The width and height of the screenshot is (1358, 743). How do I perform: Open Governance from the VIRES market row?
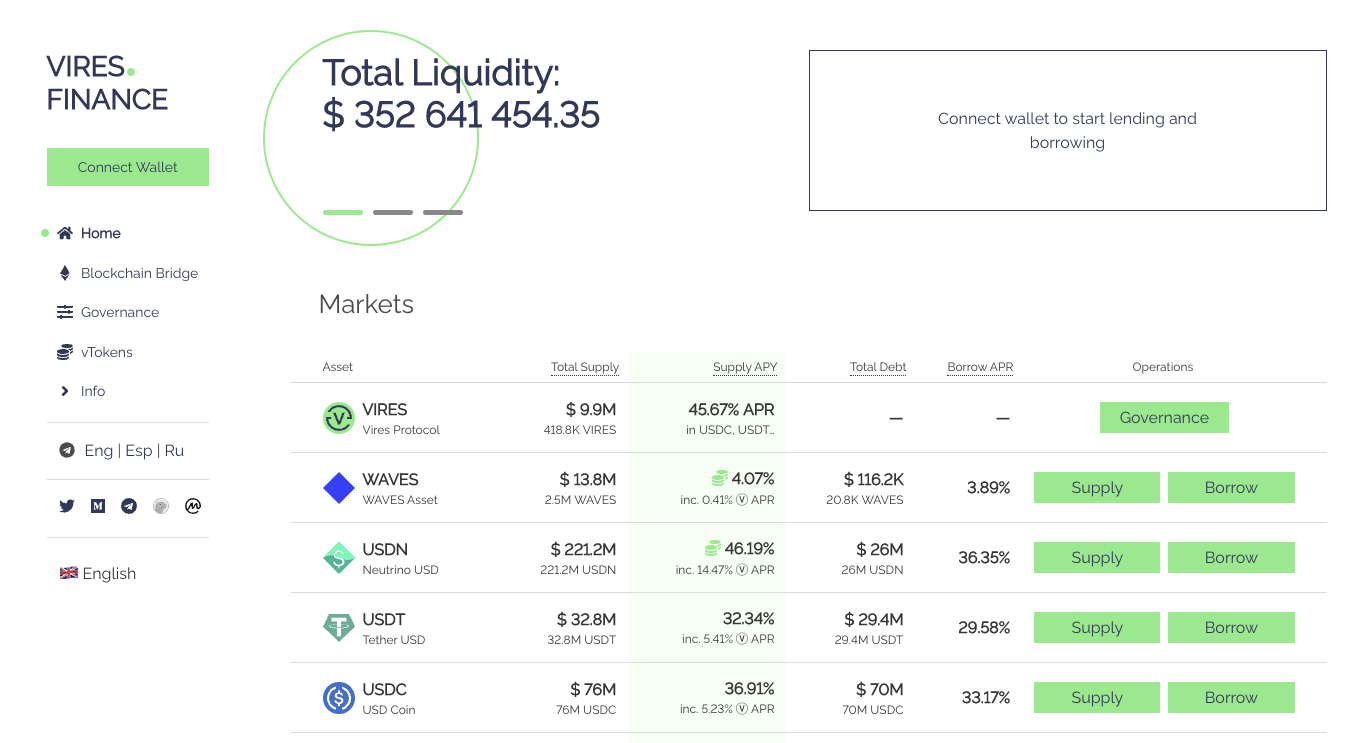click(x=1164, y=417)
